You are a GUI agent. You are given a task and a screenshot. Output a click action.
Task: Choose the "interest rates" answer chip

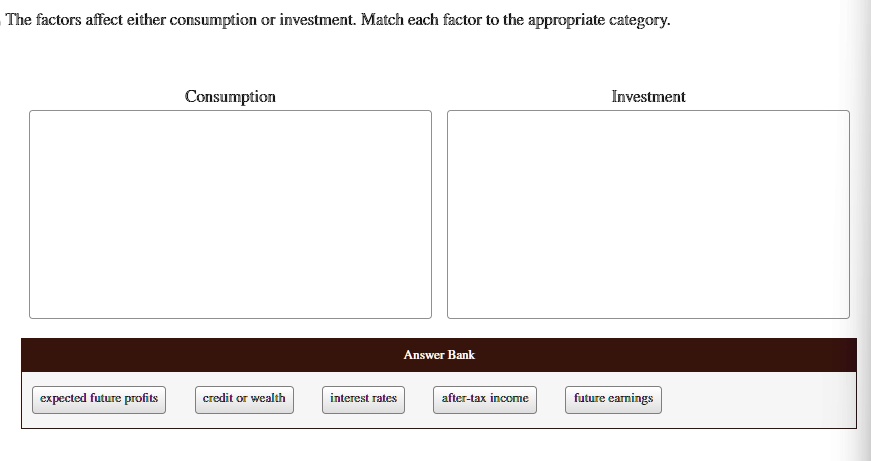(x=363, y=400)
